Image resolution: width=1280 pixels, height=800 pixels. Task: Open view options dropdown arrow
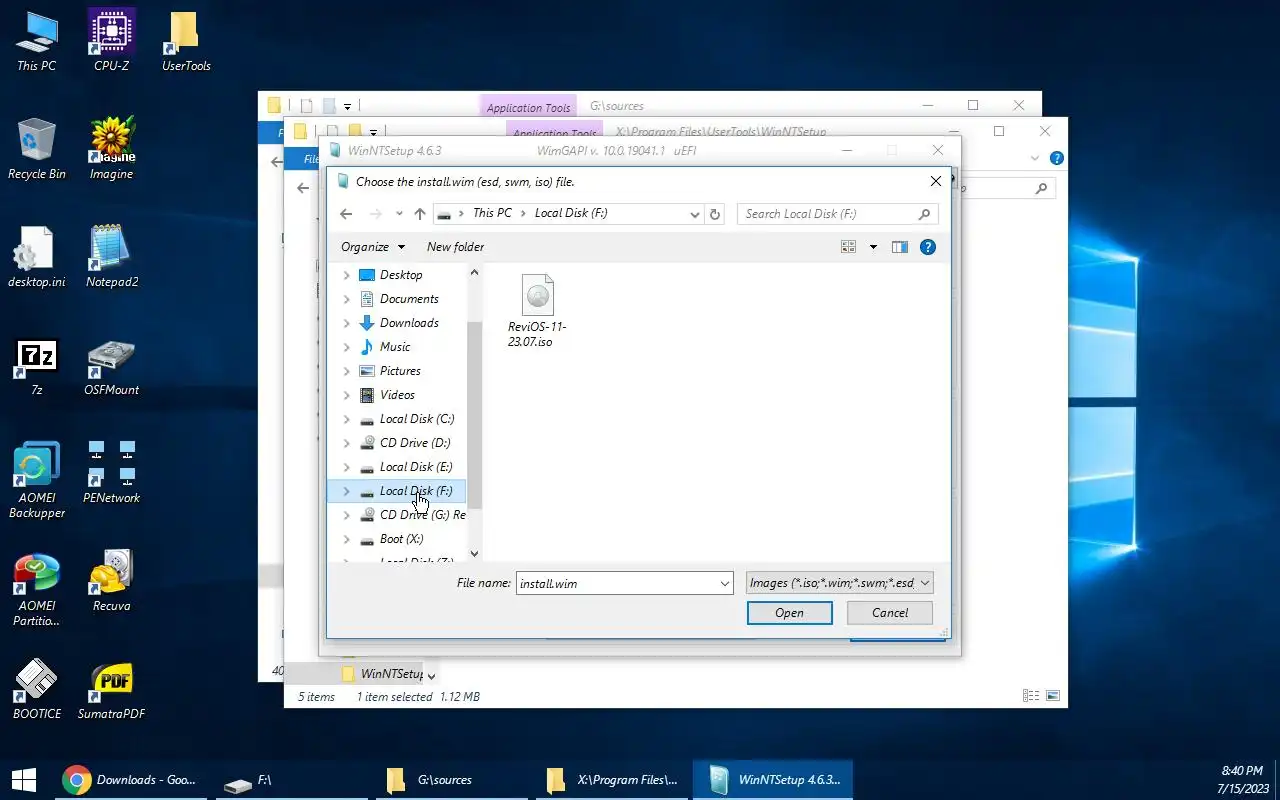pyautogui.click(x=872, y=247)
